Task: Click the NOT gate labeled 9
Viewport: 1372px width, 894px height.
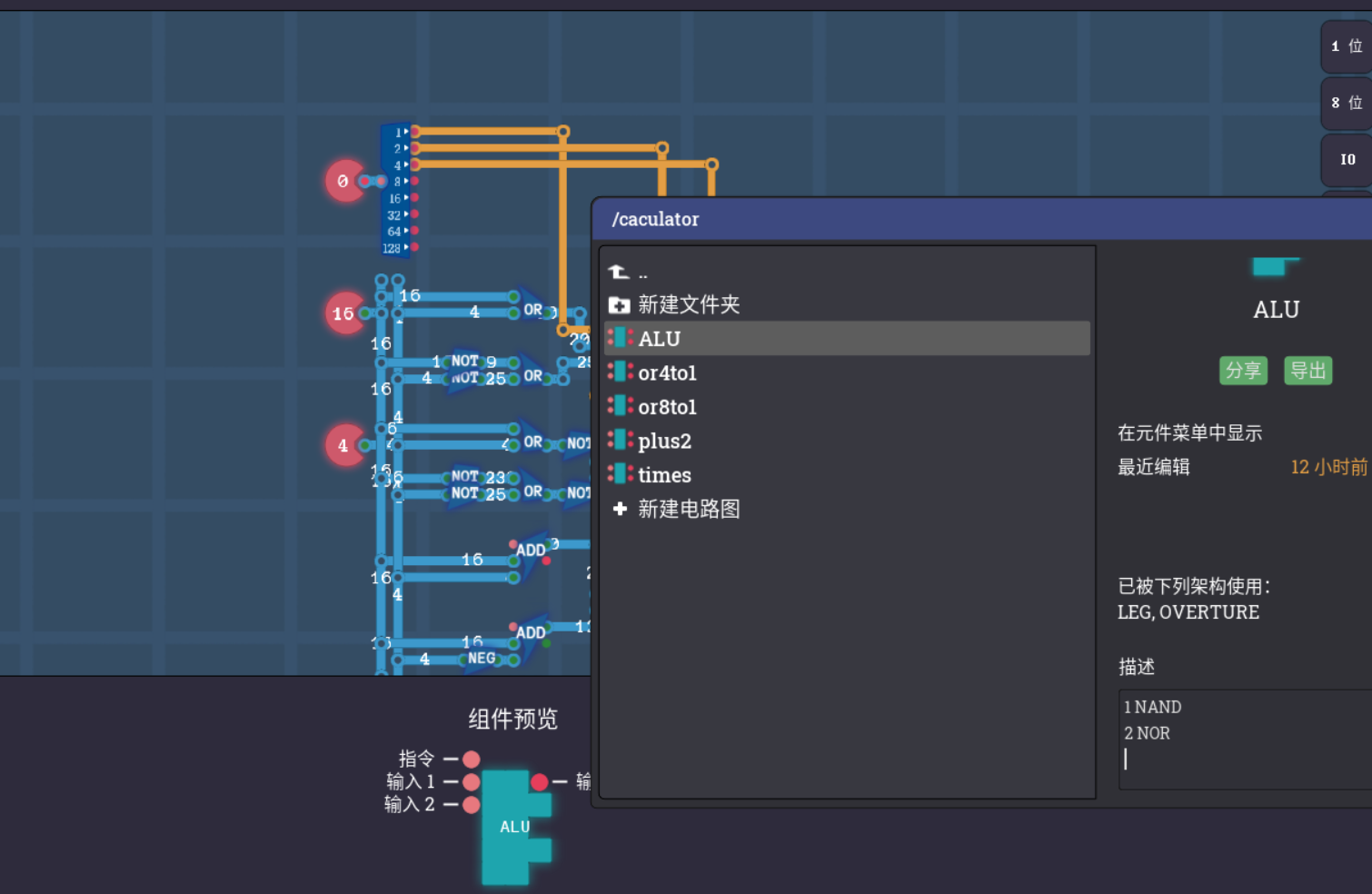Action: click(463, 361)
